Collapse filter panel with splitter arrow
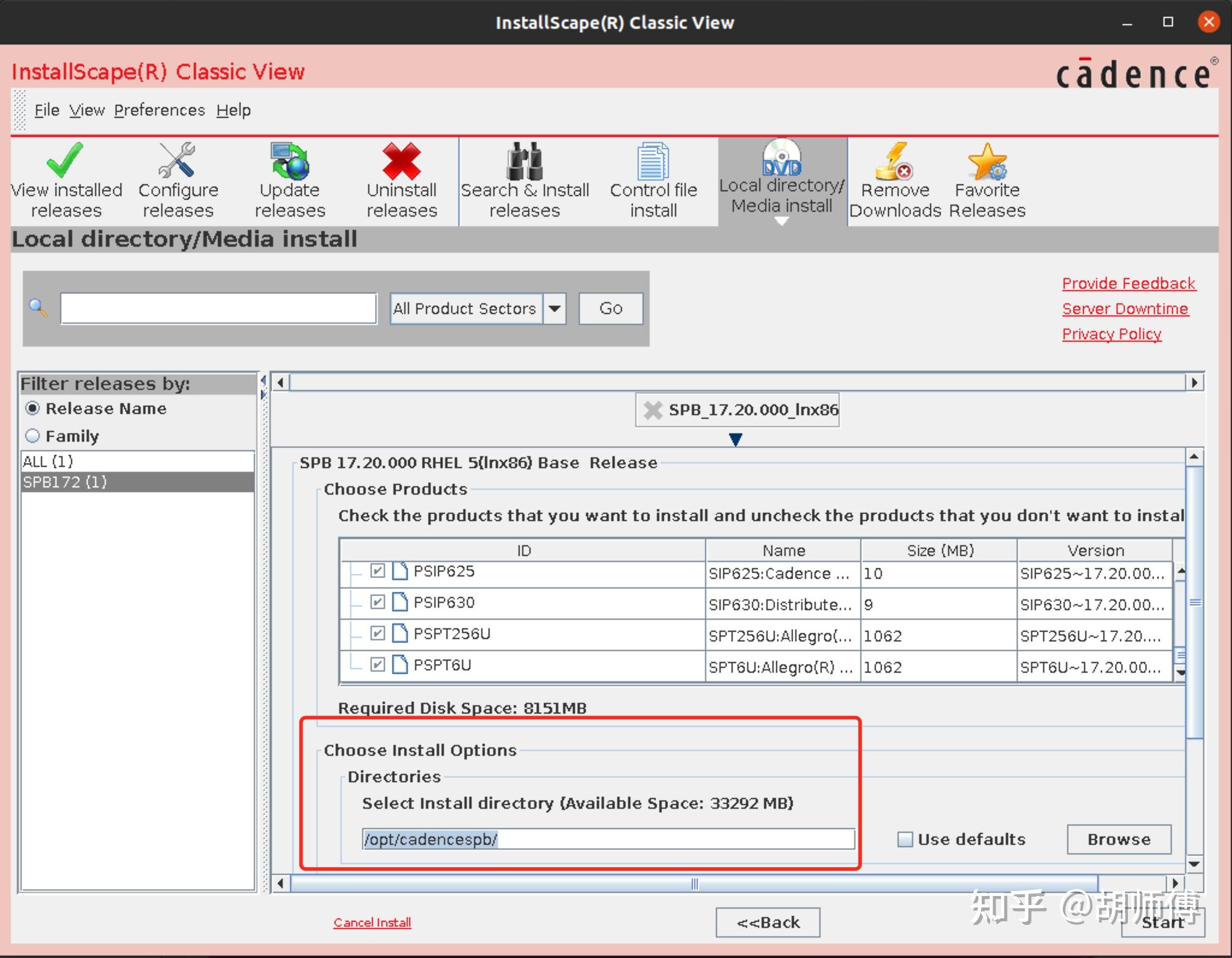Viewport: 1232px width, 958px height. [x=263, y=380]
